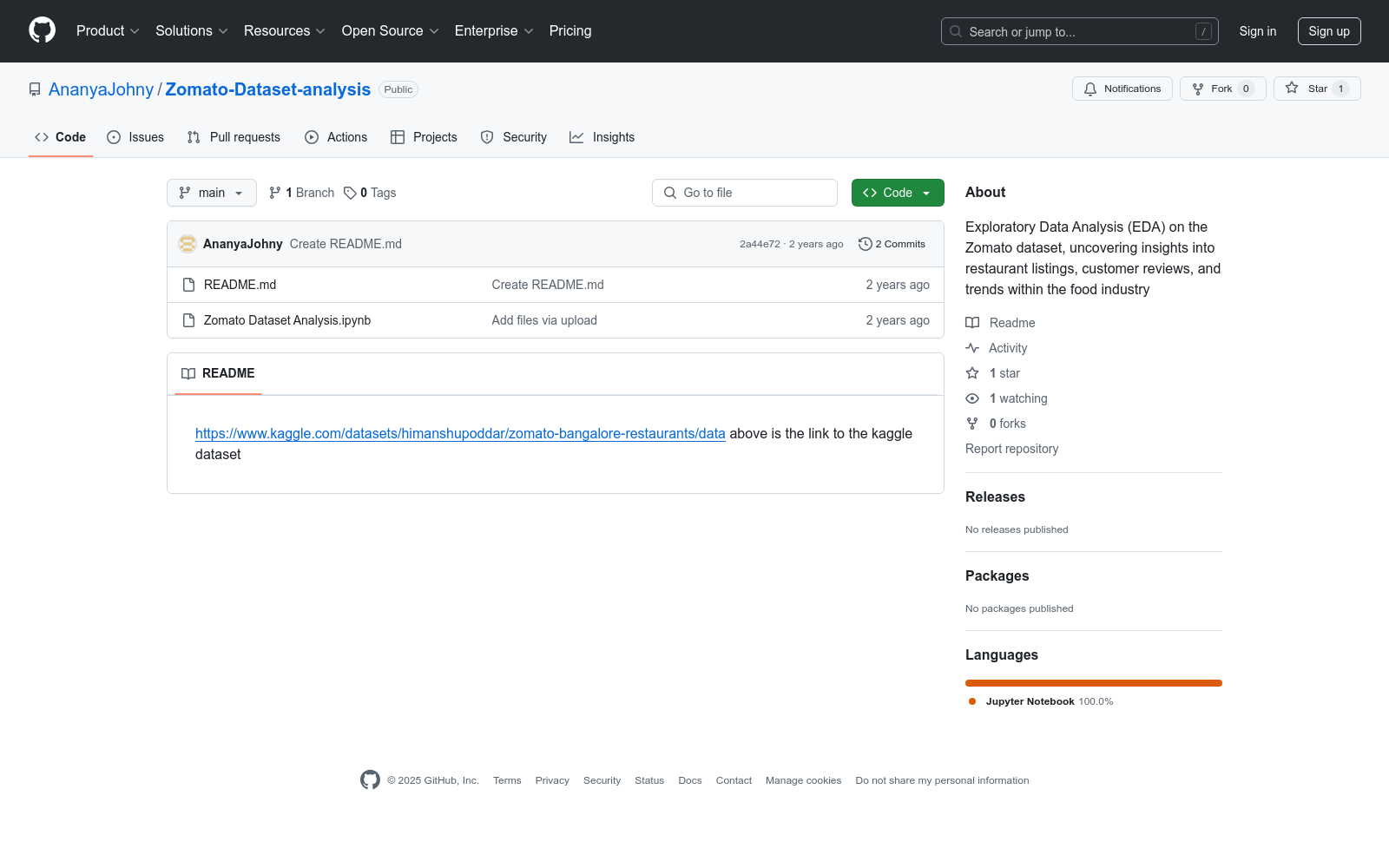Click the book icon in README header

pos(188,373)
